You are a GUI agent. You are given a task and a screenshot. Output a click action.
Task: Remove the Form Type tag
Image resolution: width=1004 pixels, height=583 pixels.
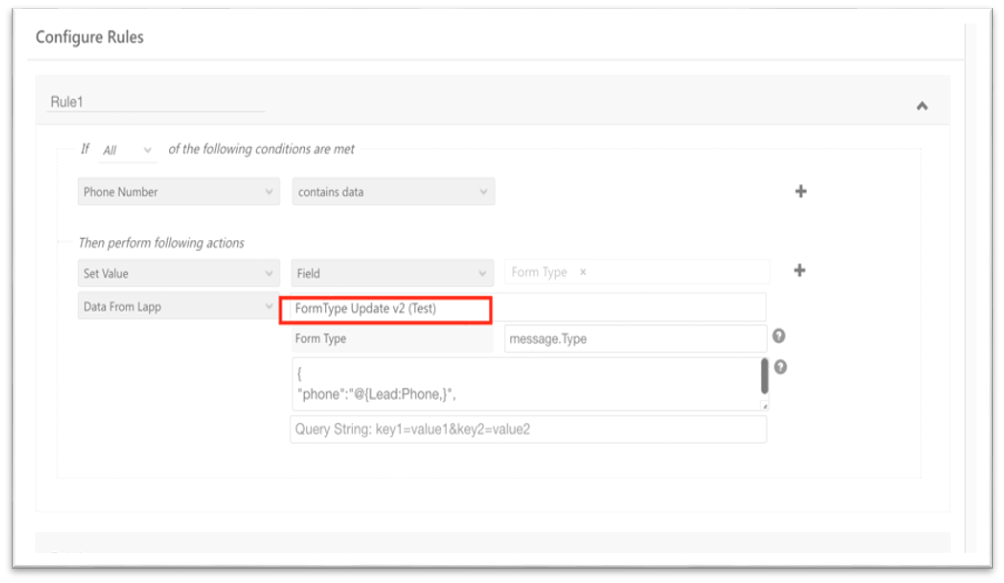pyautogui.click(x=583, y=272)
